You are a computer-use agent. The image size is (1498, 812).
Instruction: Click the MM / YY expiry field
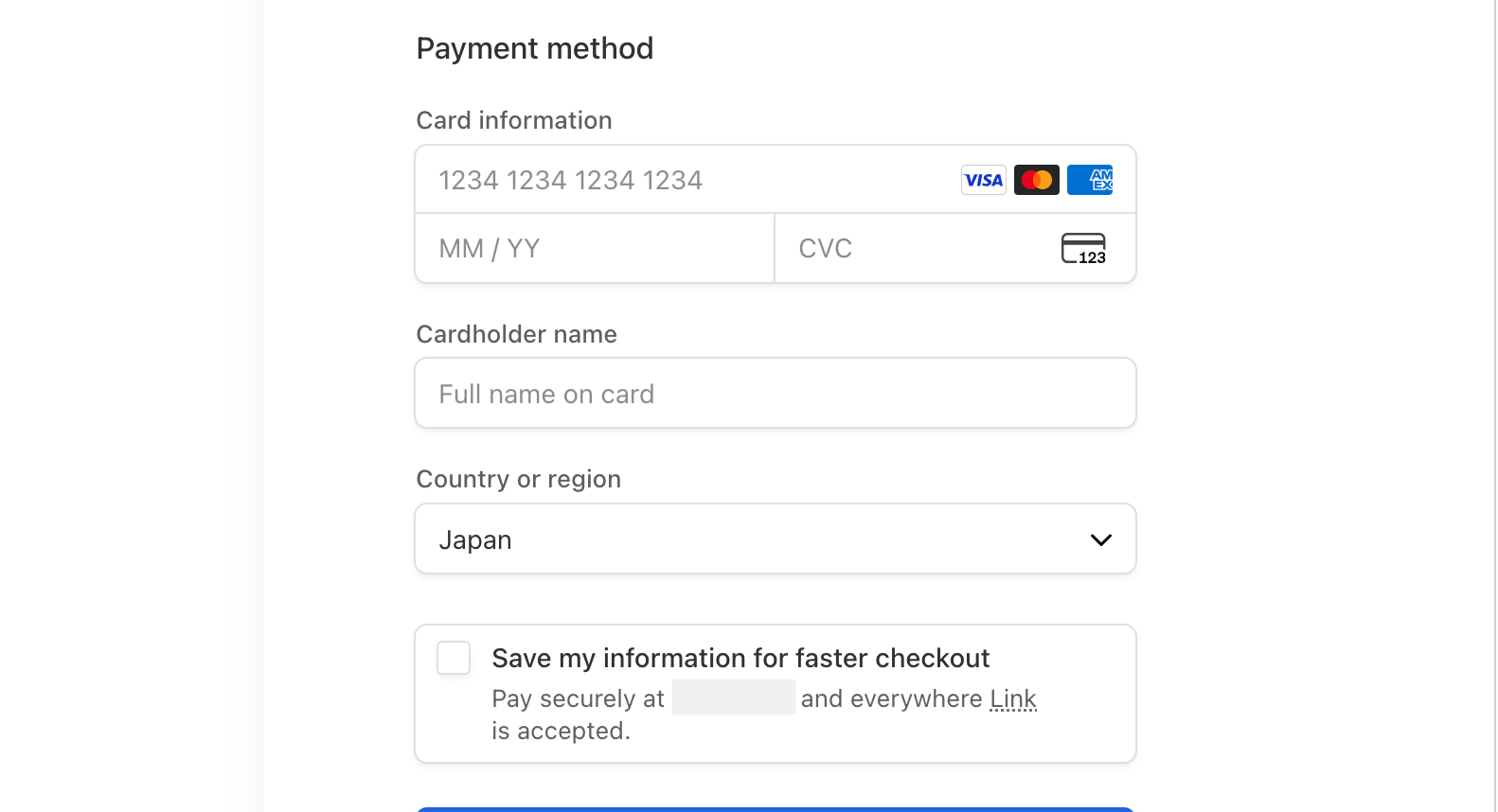click(595, 249)
